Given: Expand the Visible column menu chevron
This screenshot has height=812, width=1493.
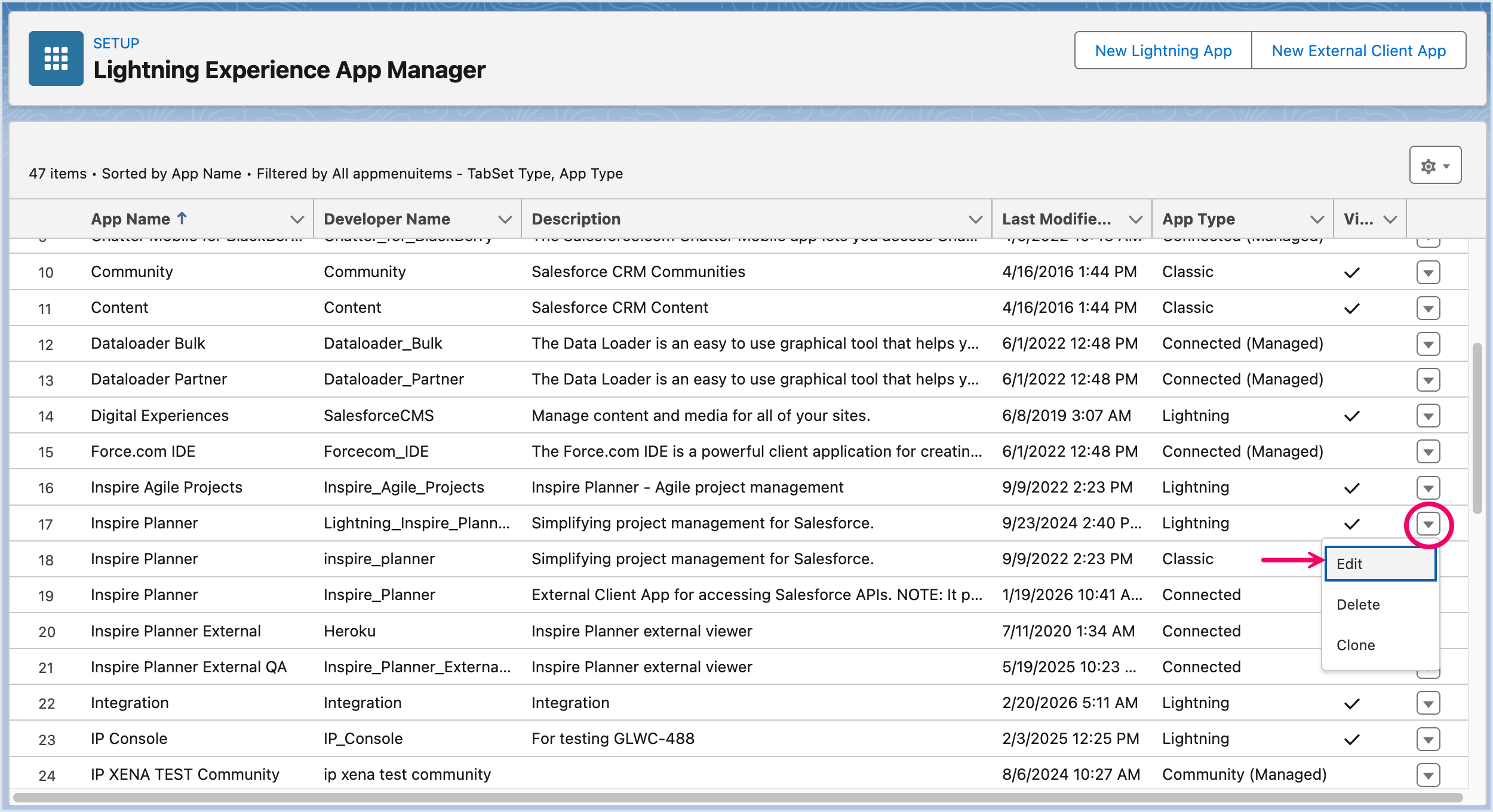Looking at the screenshot, I should pos(1390,219).
